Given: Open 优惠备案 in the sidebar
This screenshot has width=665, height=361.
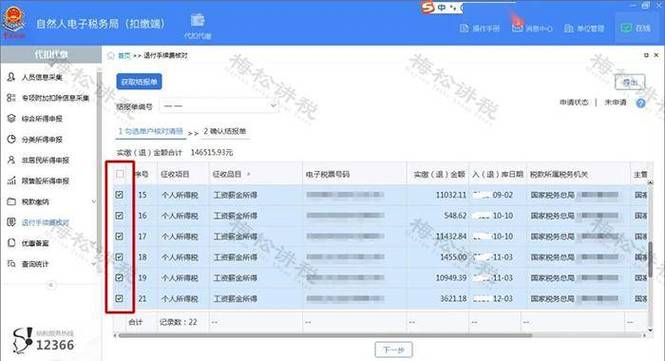Looking at the screenshot, I should (x=35, y=243).
